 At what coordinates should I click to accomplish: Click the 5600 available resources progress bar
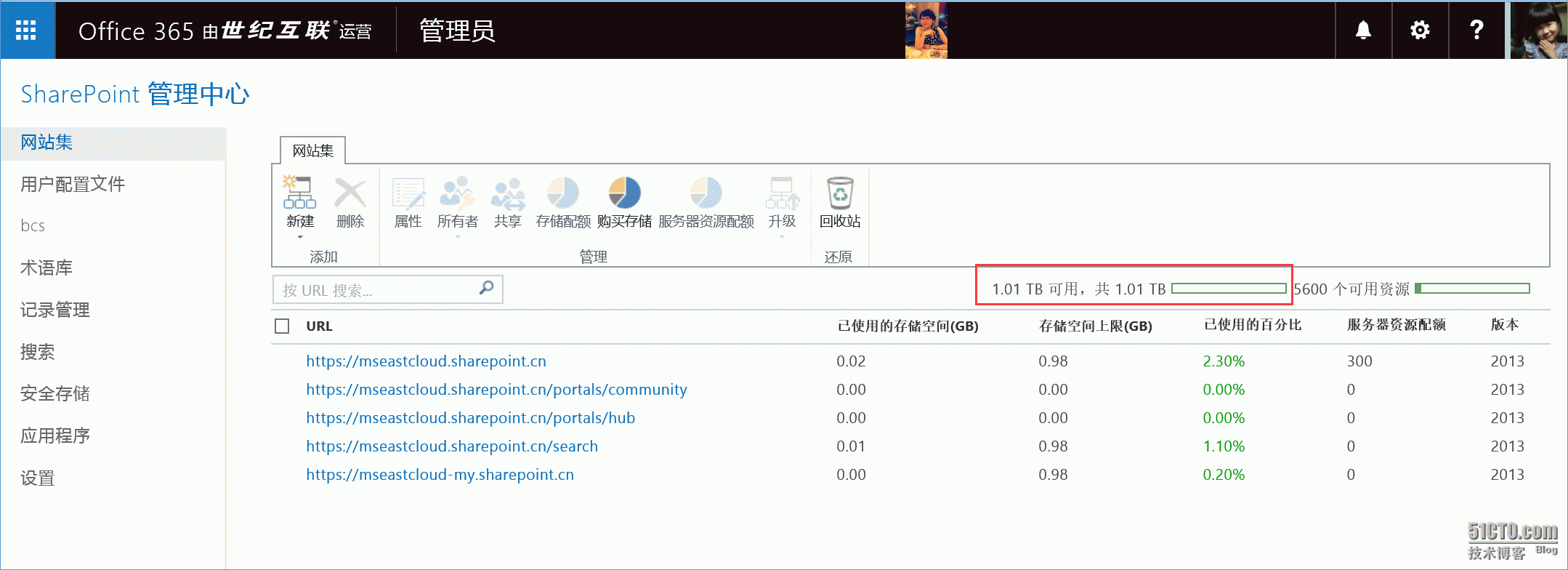[1472, 289]
